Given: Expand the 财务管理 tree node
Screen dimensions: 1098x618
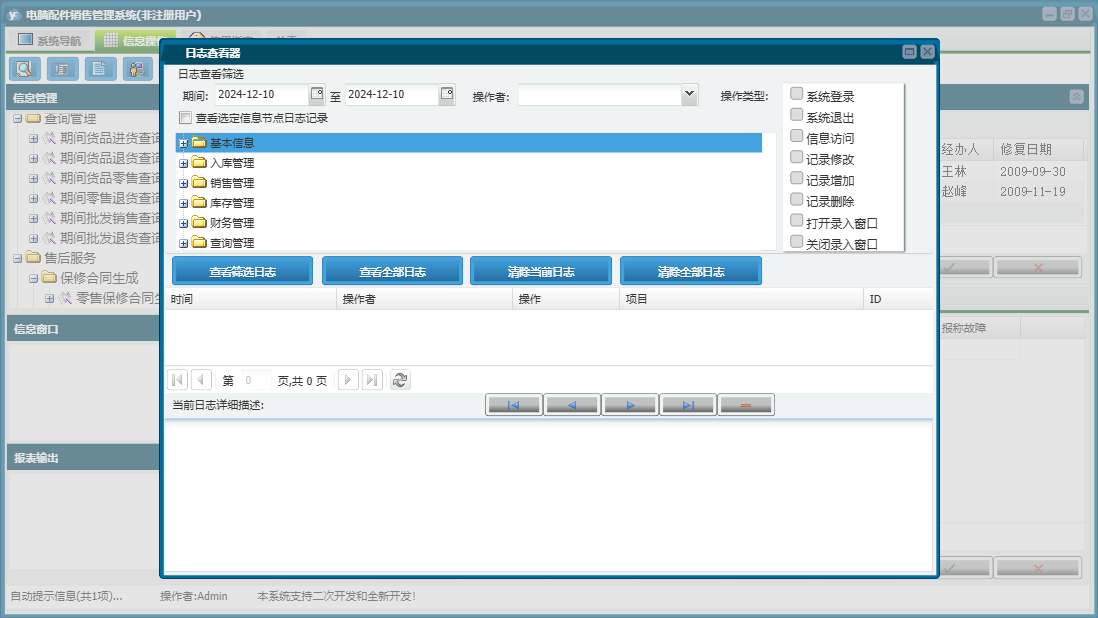Looking at the screenshot, I should coord(183,223).
